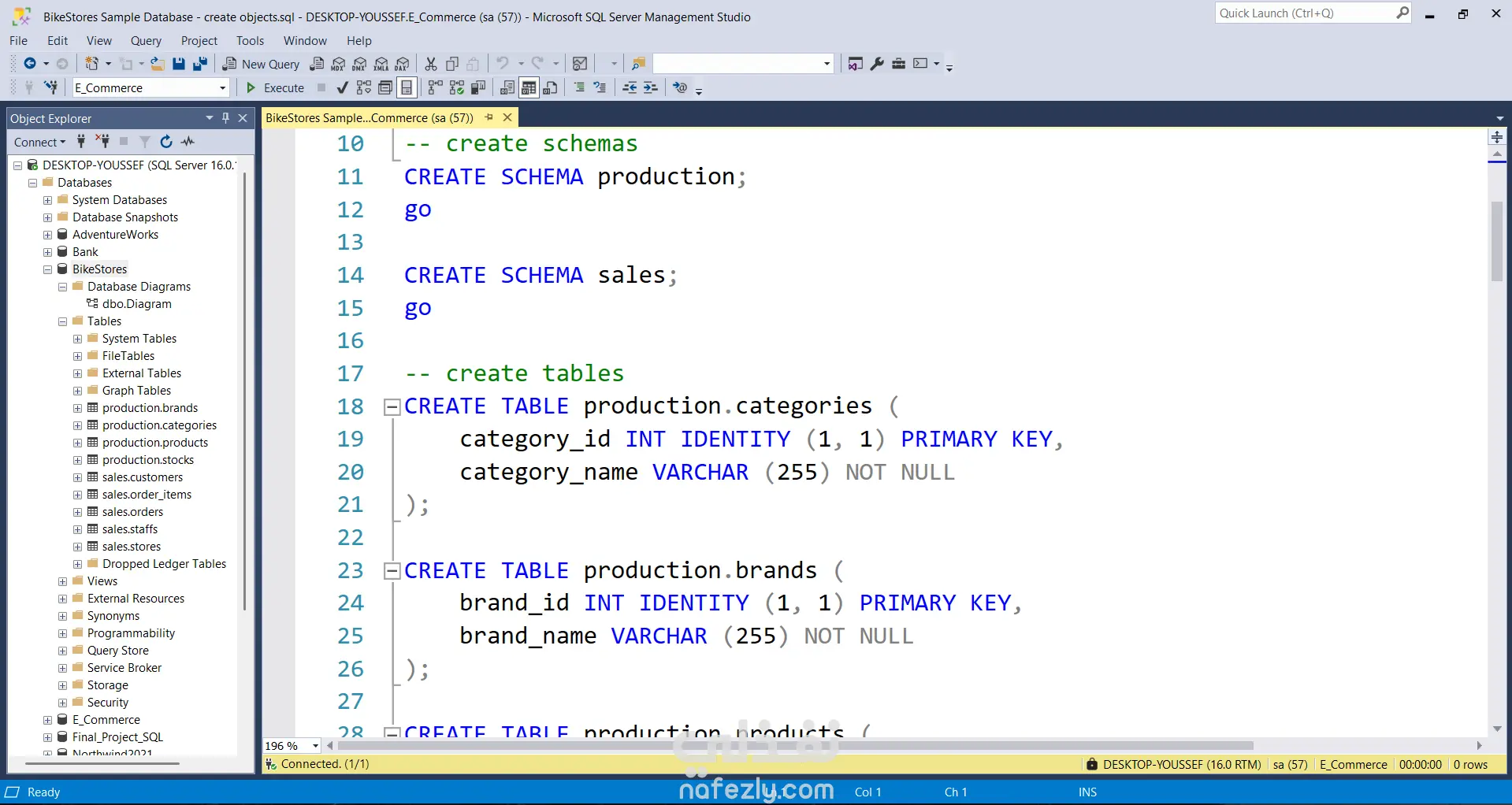
Task: Open the Query menu
Action: pos(146,41)
